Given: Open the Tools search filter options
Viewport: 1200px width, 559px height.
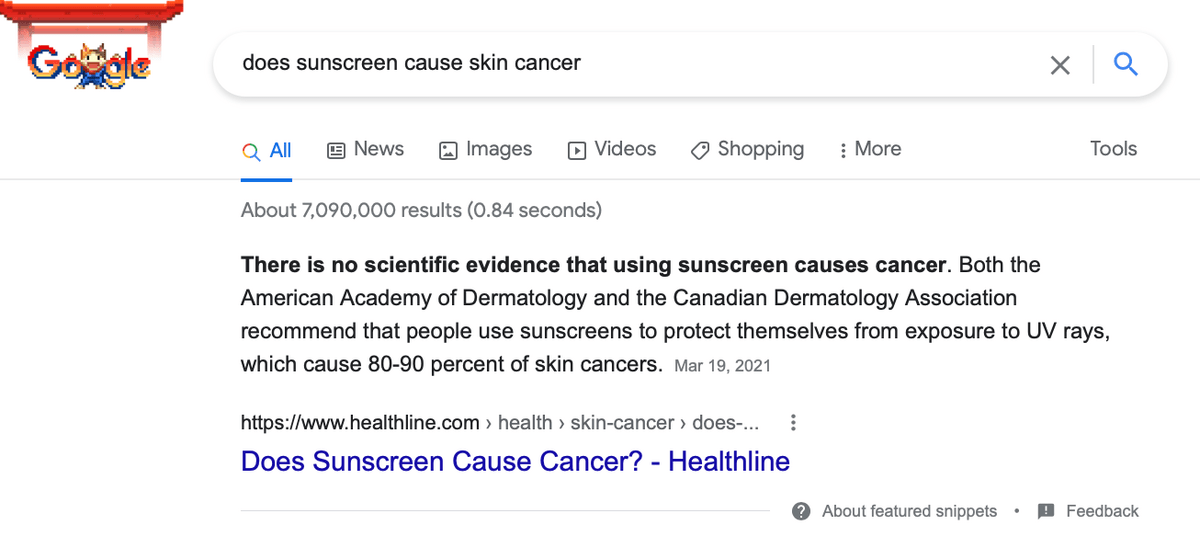Looking at the screenshot, I should (x=1113, y=149).
